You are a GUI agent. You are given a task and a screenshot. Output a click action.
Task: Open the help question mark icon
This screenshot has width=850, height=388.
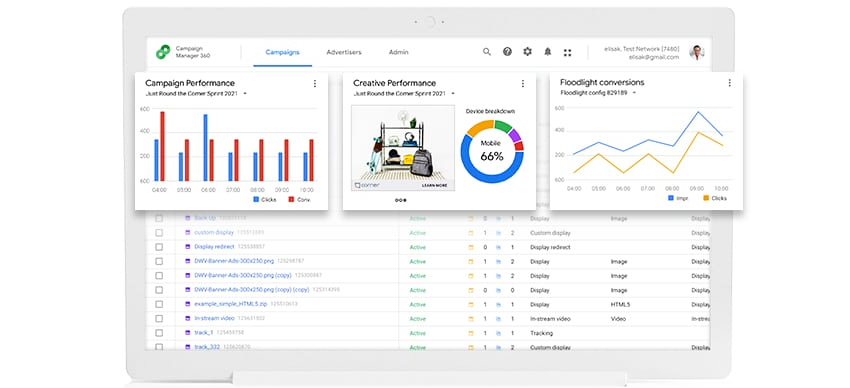pyautogui.click(x=507, y=52)
